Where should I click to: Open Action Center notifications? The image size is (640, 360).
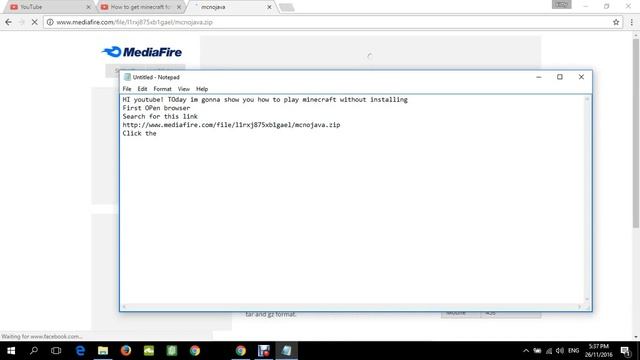625,351
